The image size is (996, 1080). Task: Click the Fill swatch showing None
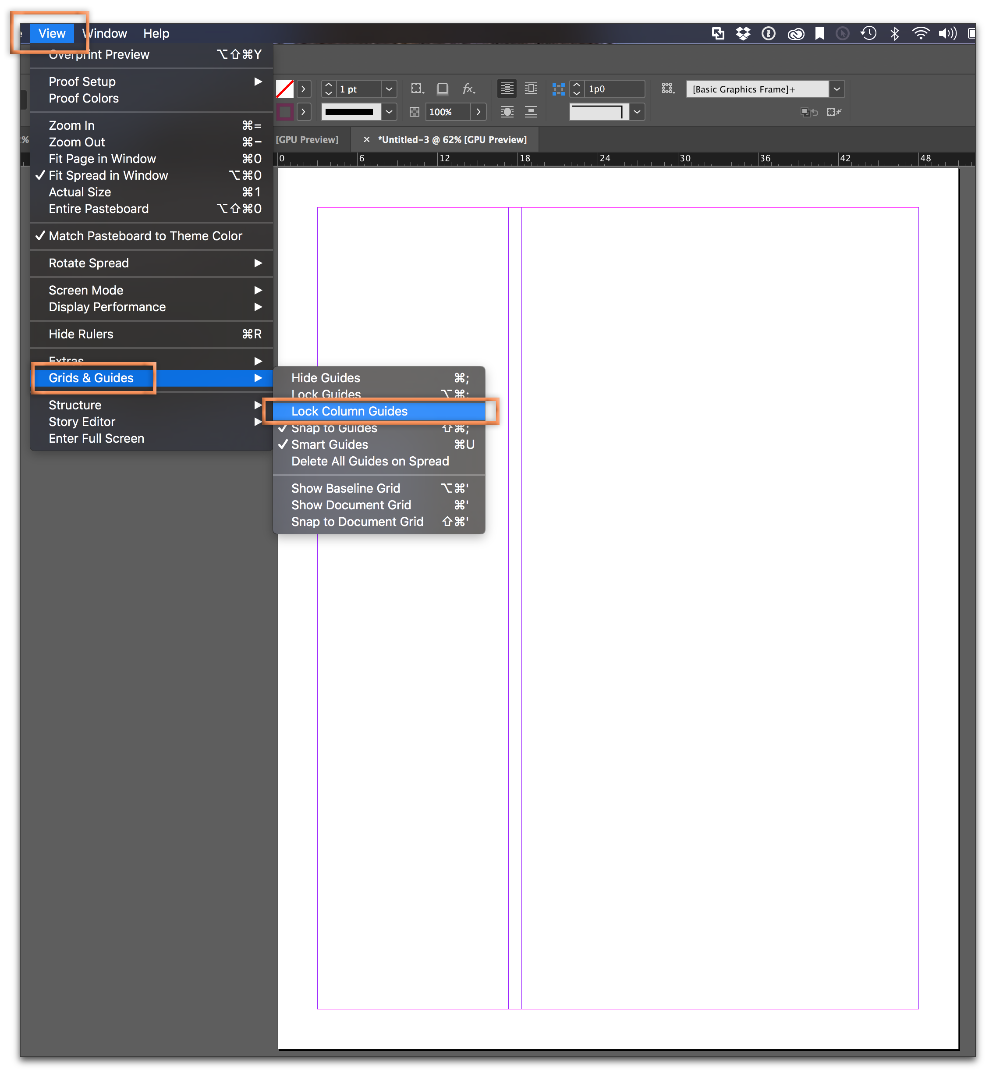point(283,88)
